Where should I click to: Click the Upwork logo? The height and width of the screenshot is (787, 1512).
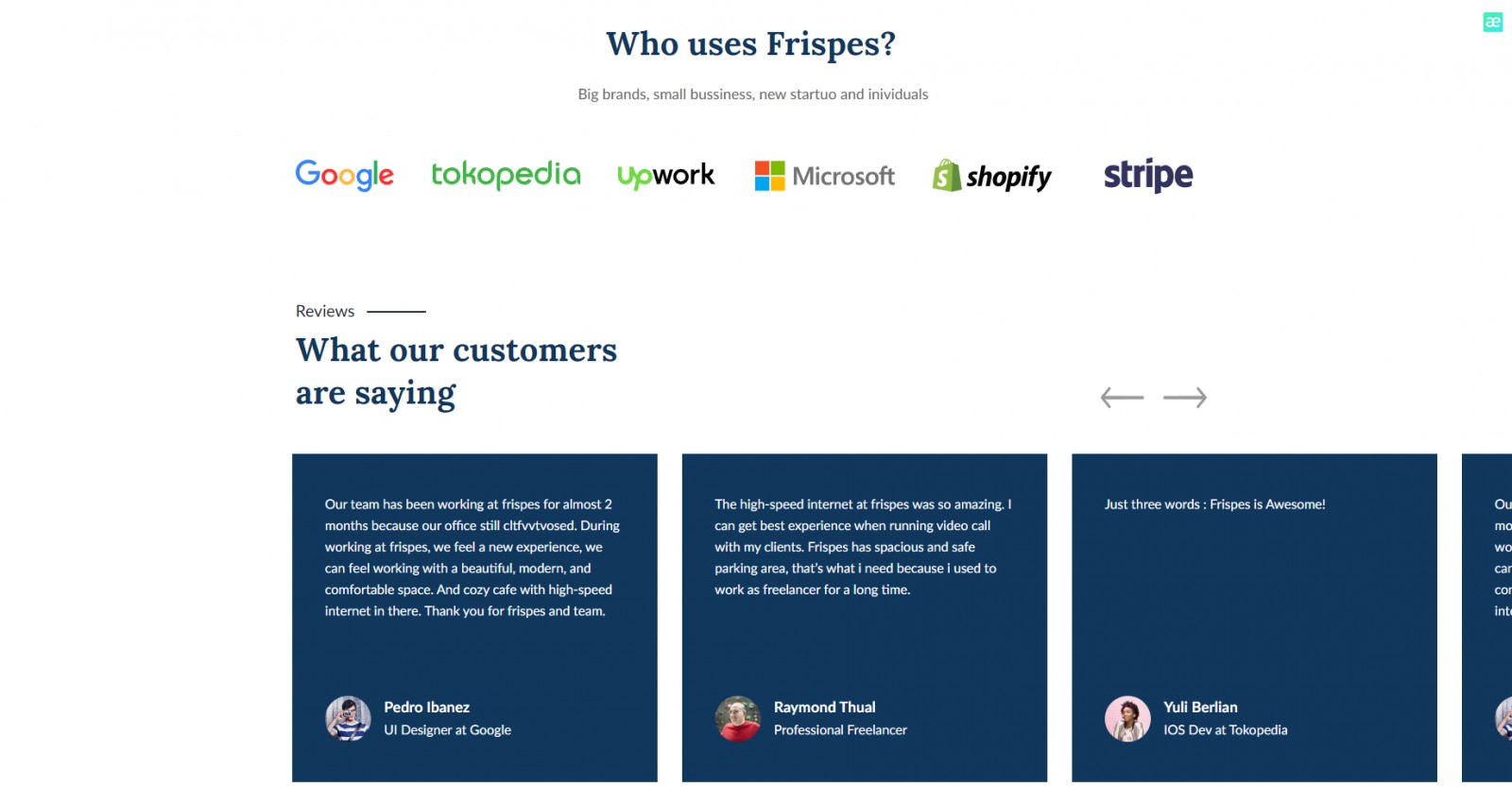click(x=665, y=176)
